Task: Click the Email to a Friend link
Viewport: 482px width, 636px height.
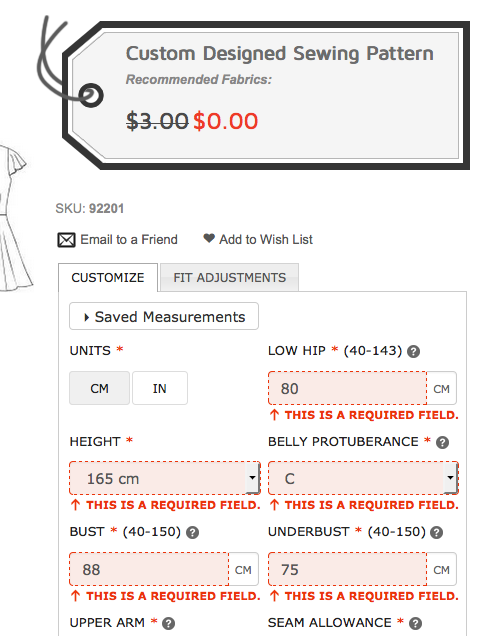Action: (x=129, y=240)
